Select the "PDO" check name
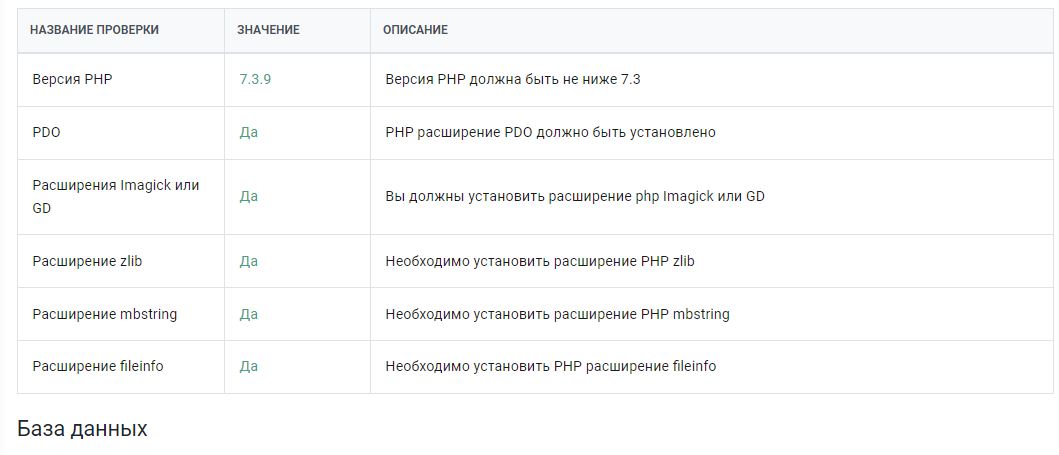 click(46, 132)
